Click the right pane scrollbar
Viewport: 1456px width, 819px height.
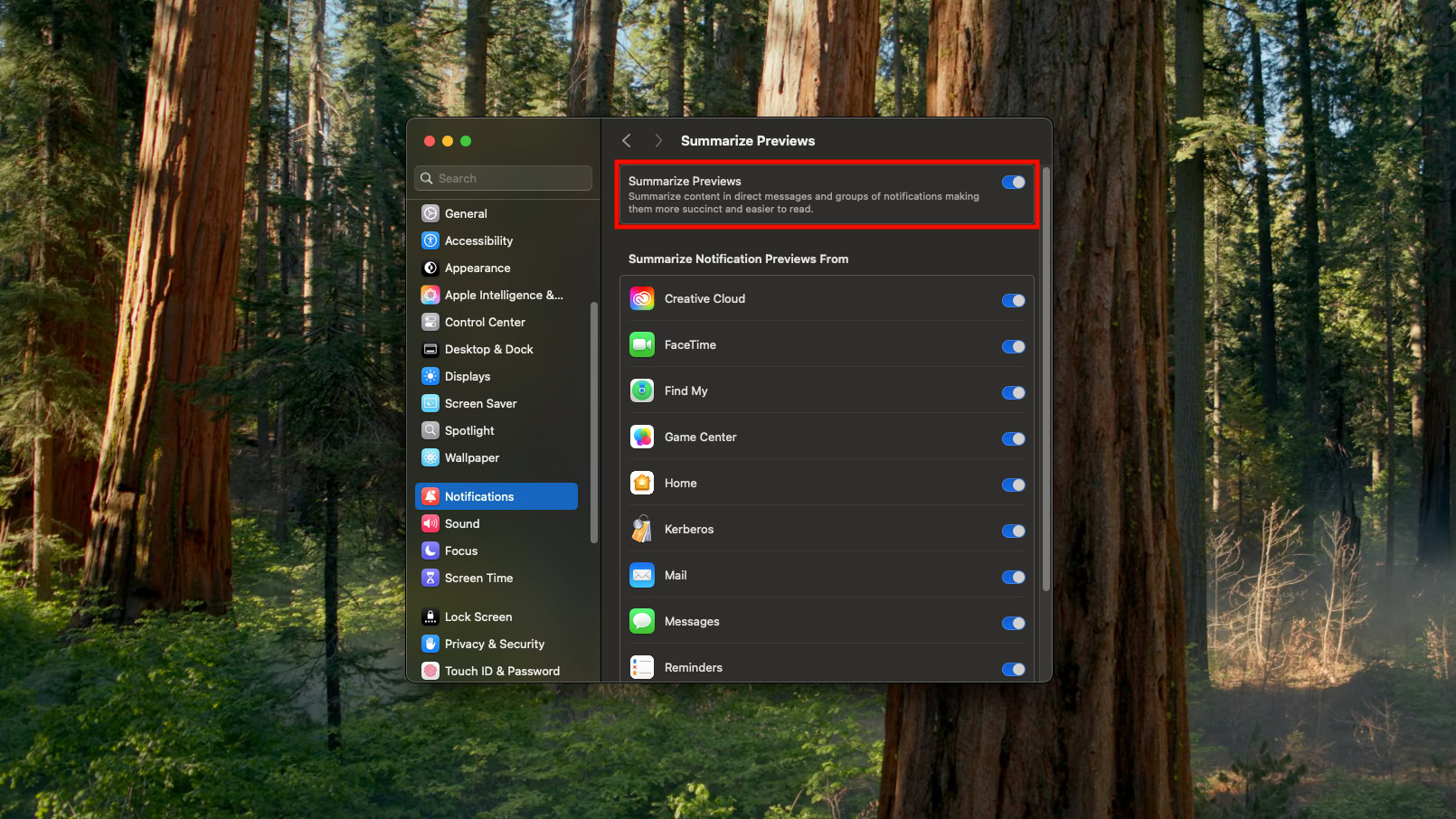tap(1046, 379)
